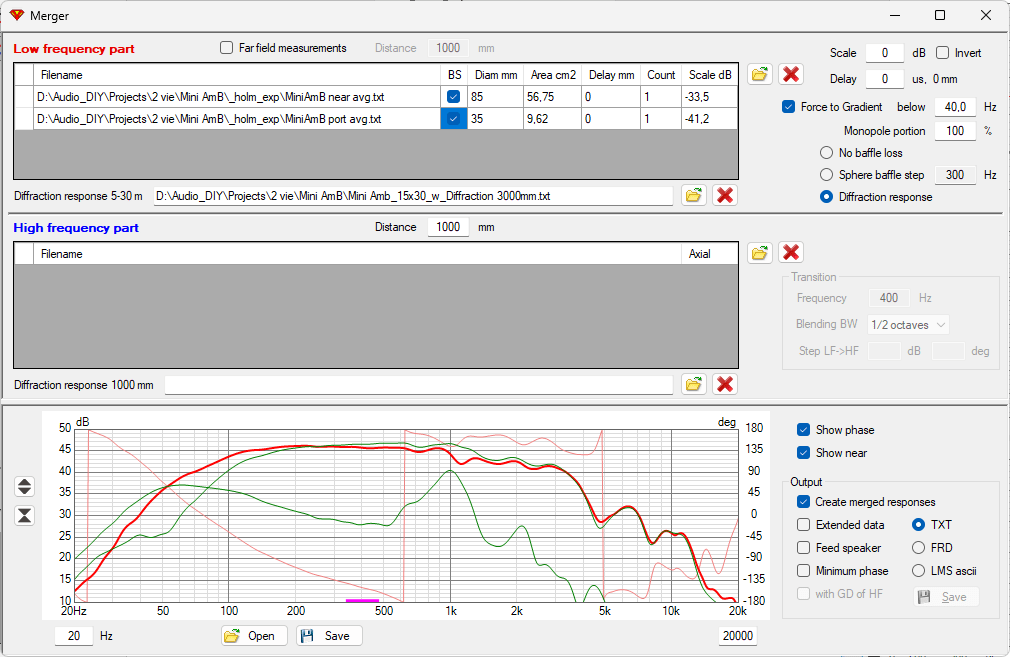Select FRD output format
Viewport: 1010px width, 657px height.
click(x=919, y=548)
